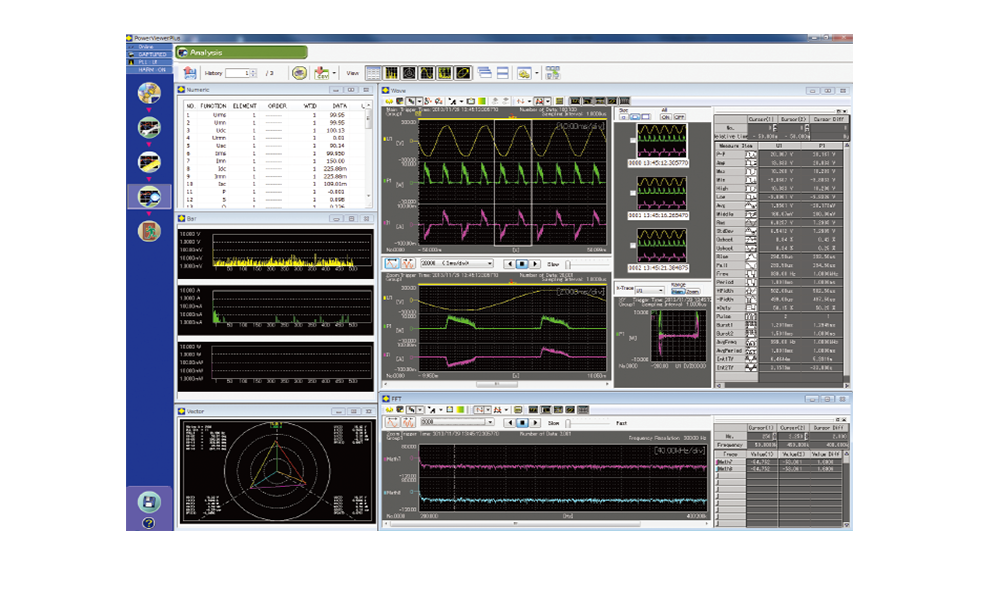This screenshot has width=981, height=591.
Task: Click the DATA column header in Numeric
Action: tap(339, 106)
